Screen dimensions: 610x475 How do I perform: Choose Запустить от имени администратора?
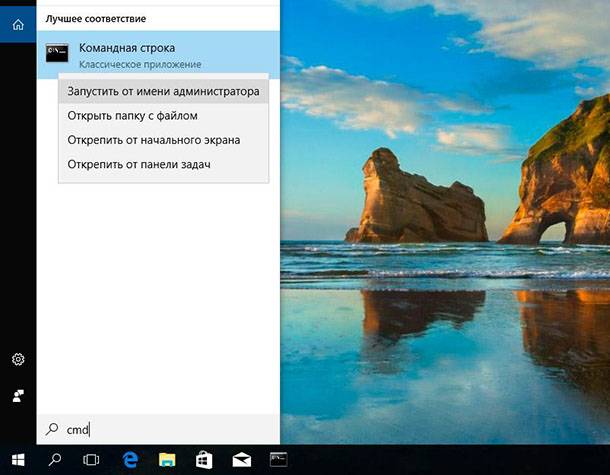163,91
